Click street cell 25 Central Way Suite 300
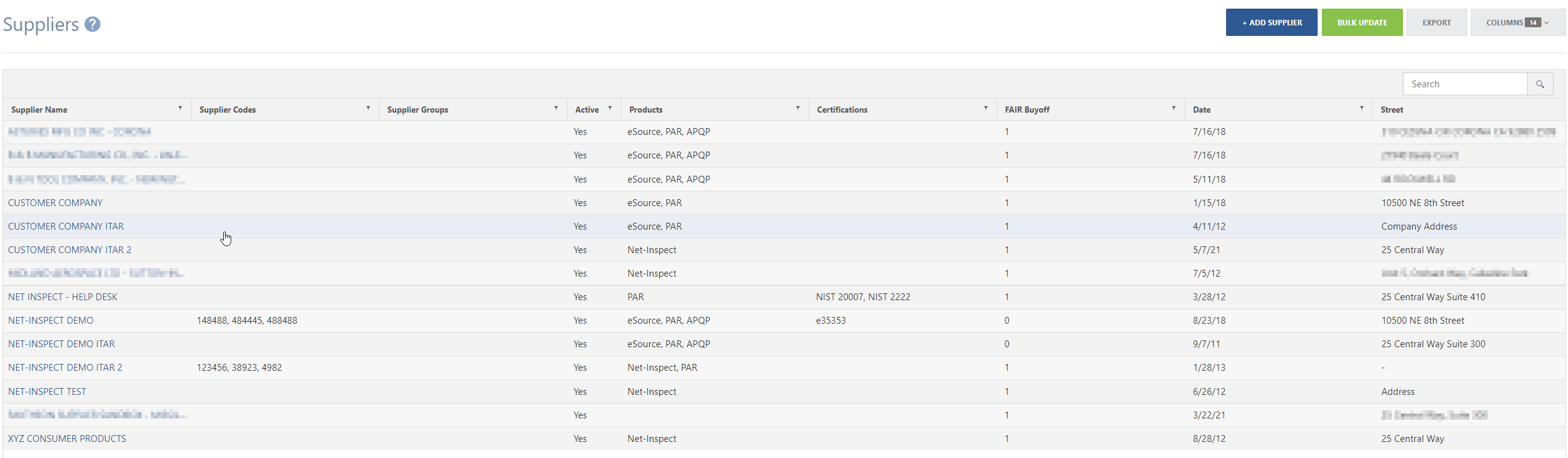1568x458 pixels. [1433, 344]
